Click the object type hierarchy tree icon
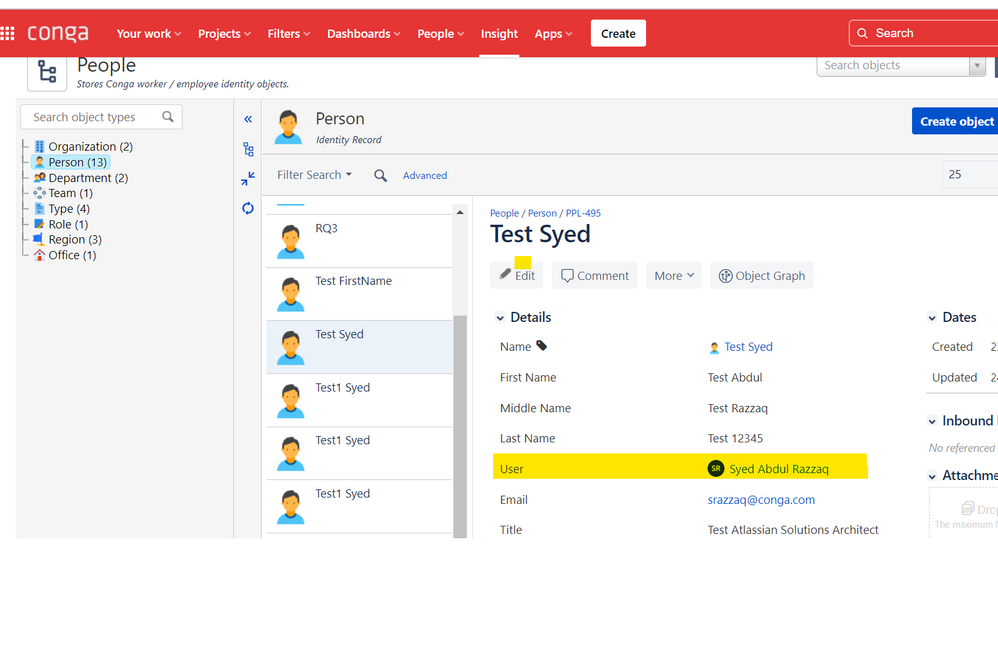 (x=248, y=149)
